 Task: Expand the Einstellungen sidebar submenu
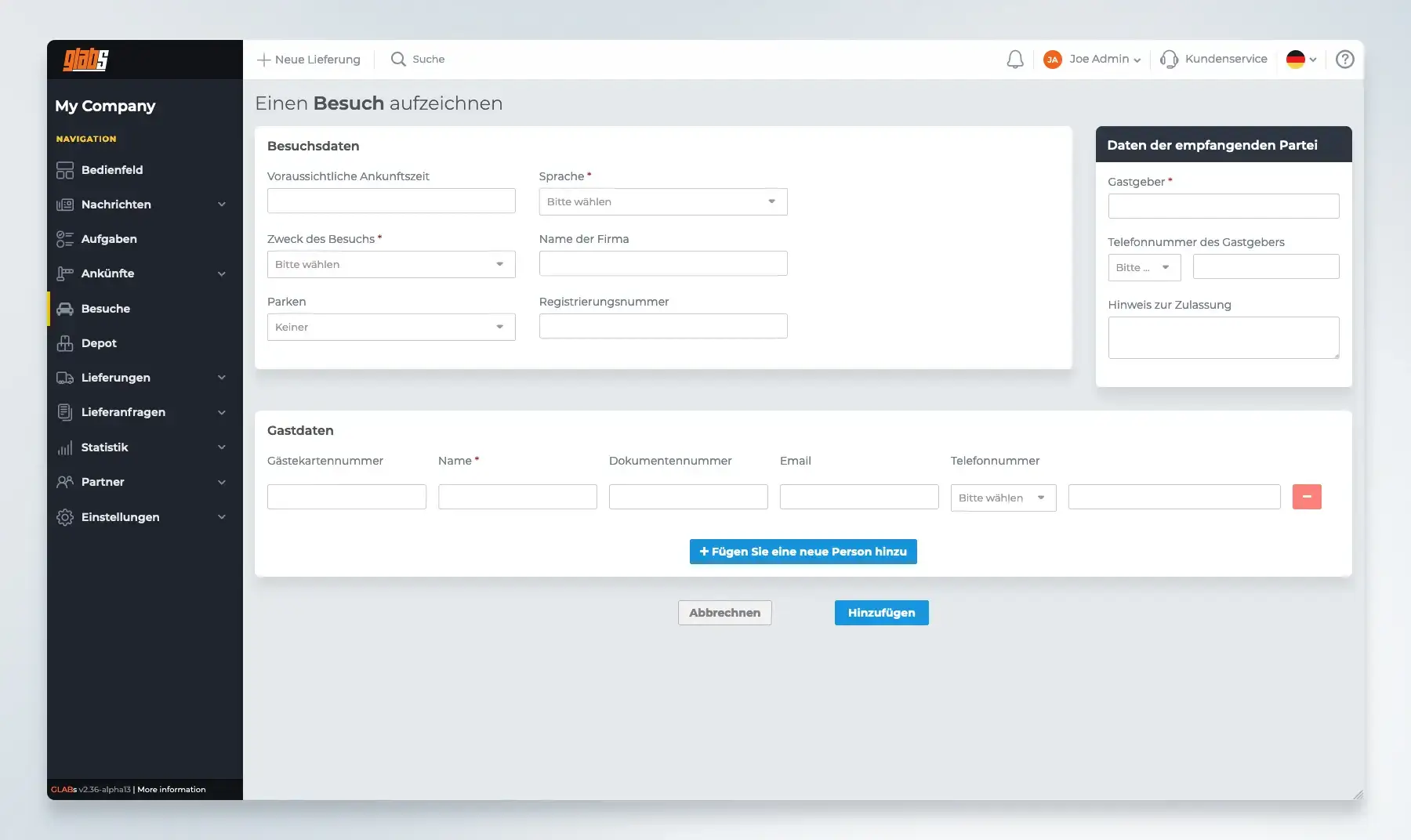pyautogui.click(x=222, y=517)
